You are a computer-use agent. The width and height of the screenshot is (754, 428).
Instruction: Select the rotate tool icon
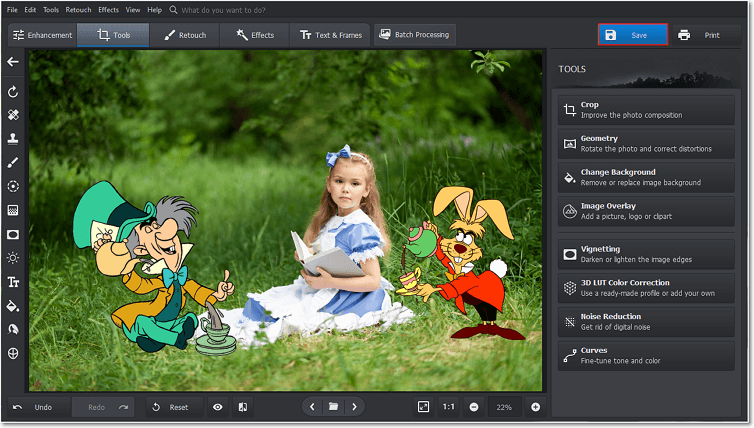(13, 91)
